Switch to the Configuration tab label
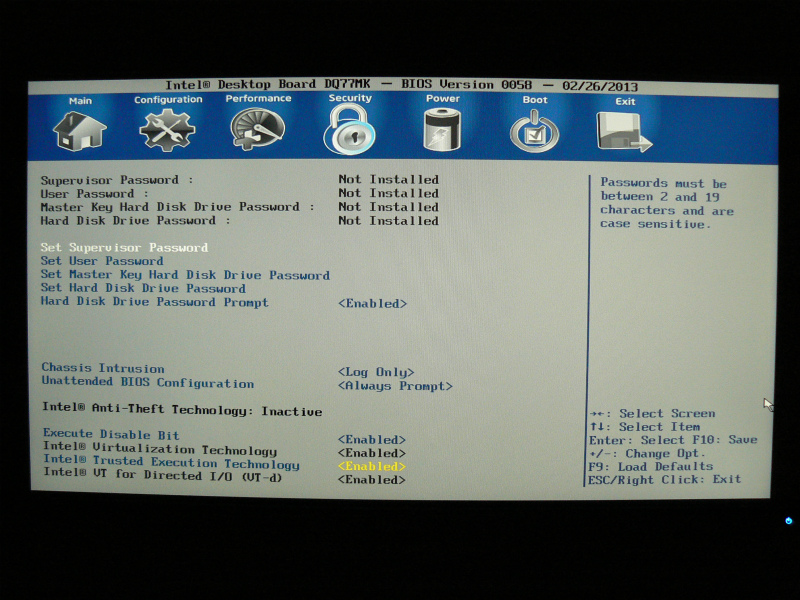Screen dimensions: 800x600 tap(168, 99)
